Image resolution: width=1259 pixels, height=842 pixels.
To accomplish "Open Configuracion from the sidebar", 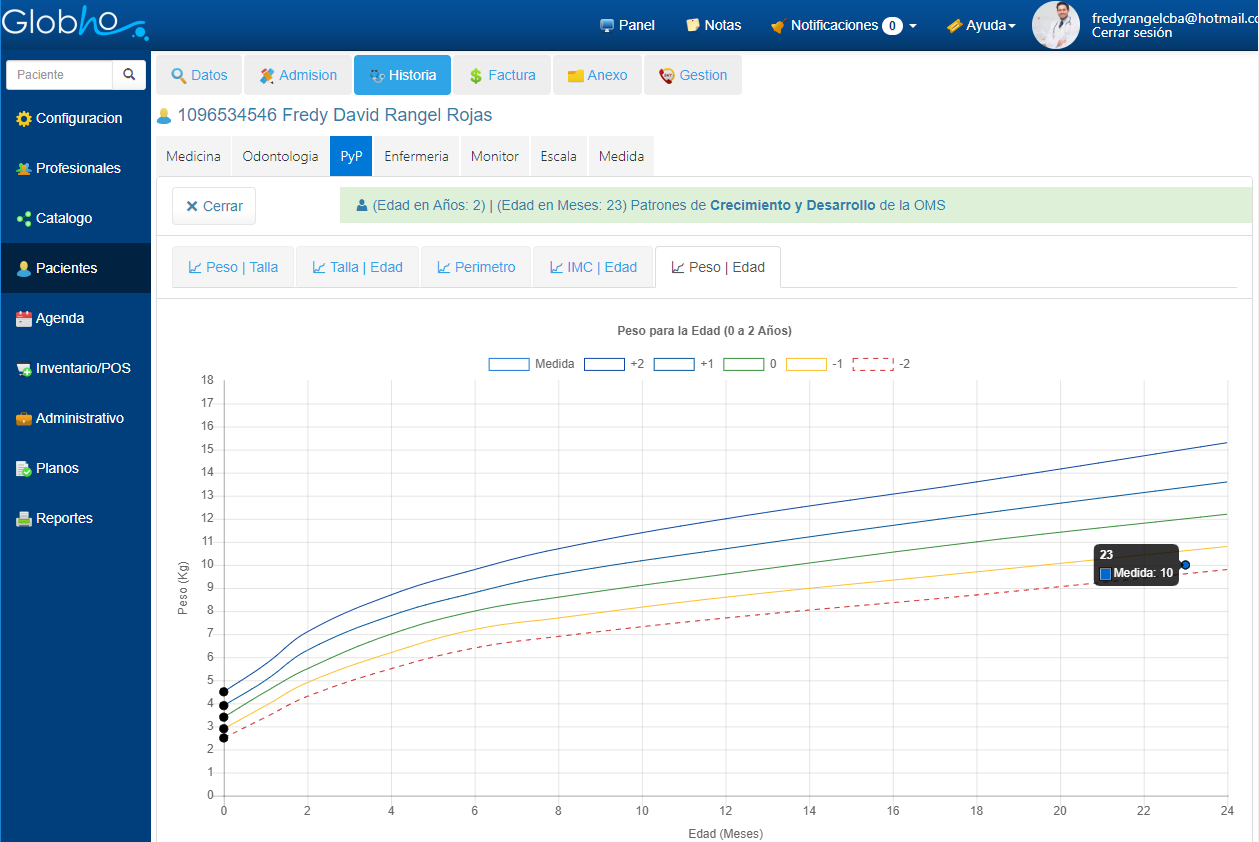I will (70, 118).
